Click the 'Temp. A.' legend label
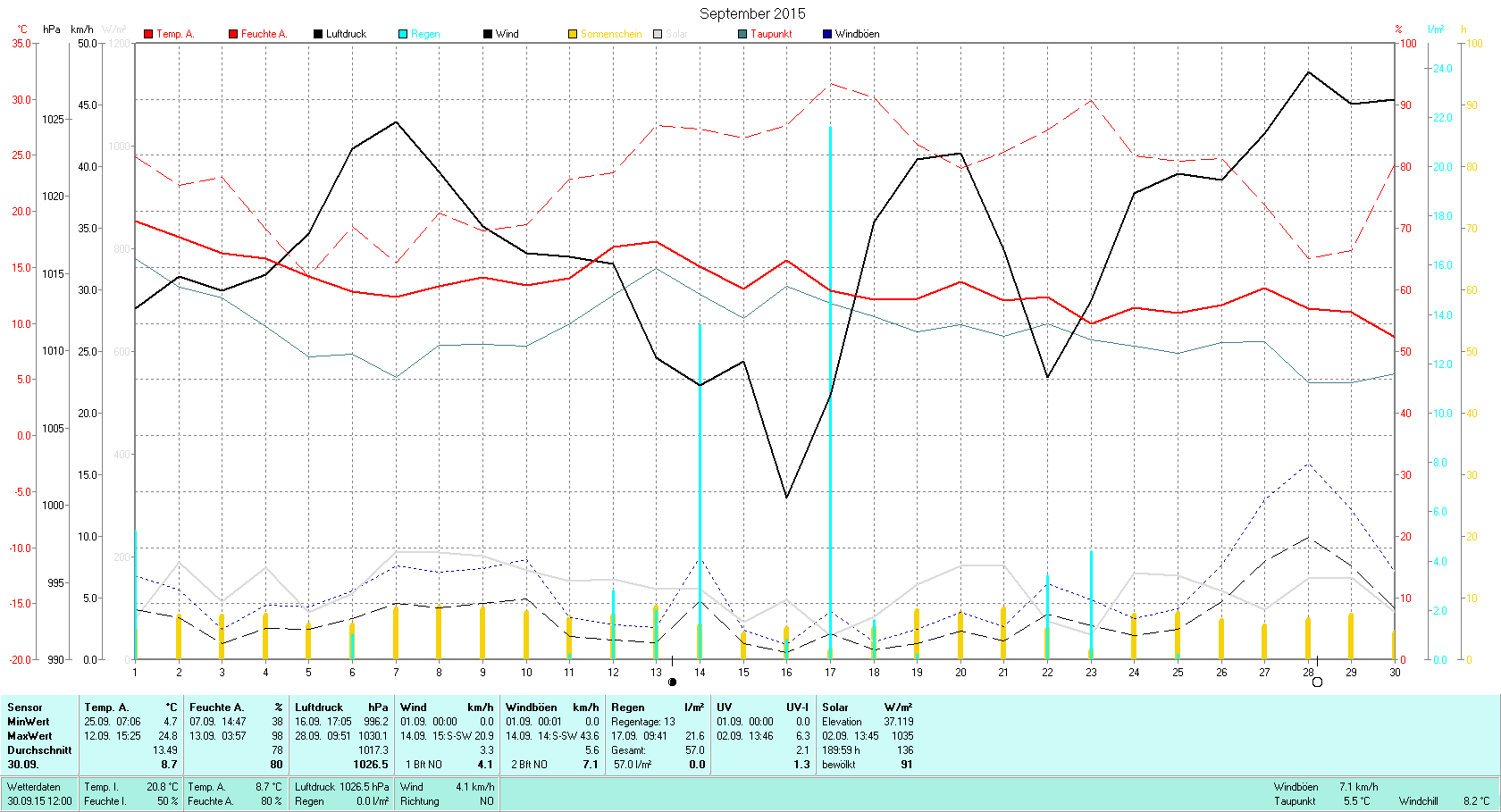Screen dimensions: 1501x812 175,34
